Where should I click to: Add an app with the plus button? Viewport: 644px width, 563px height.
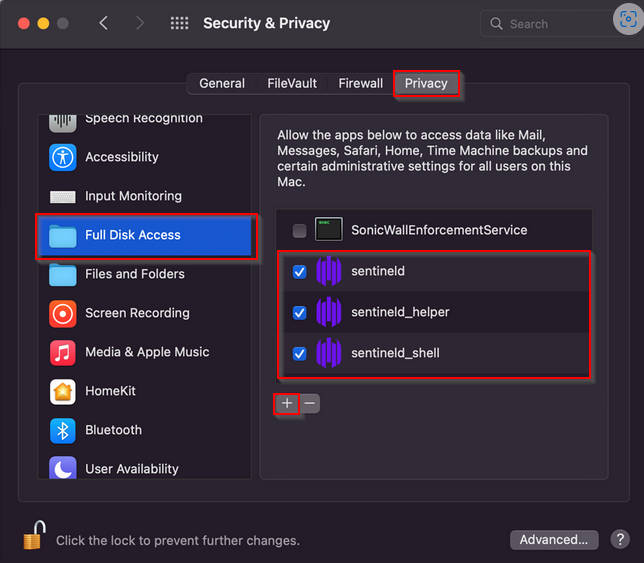coord(287,403)
